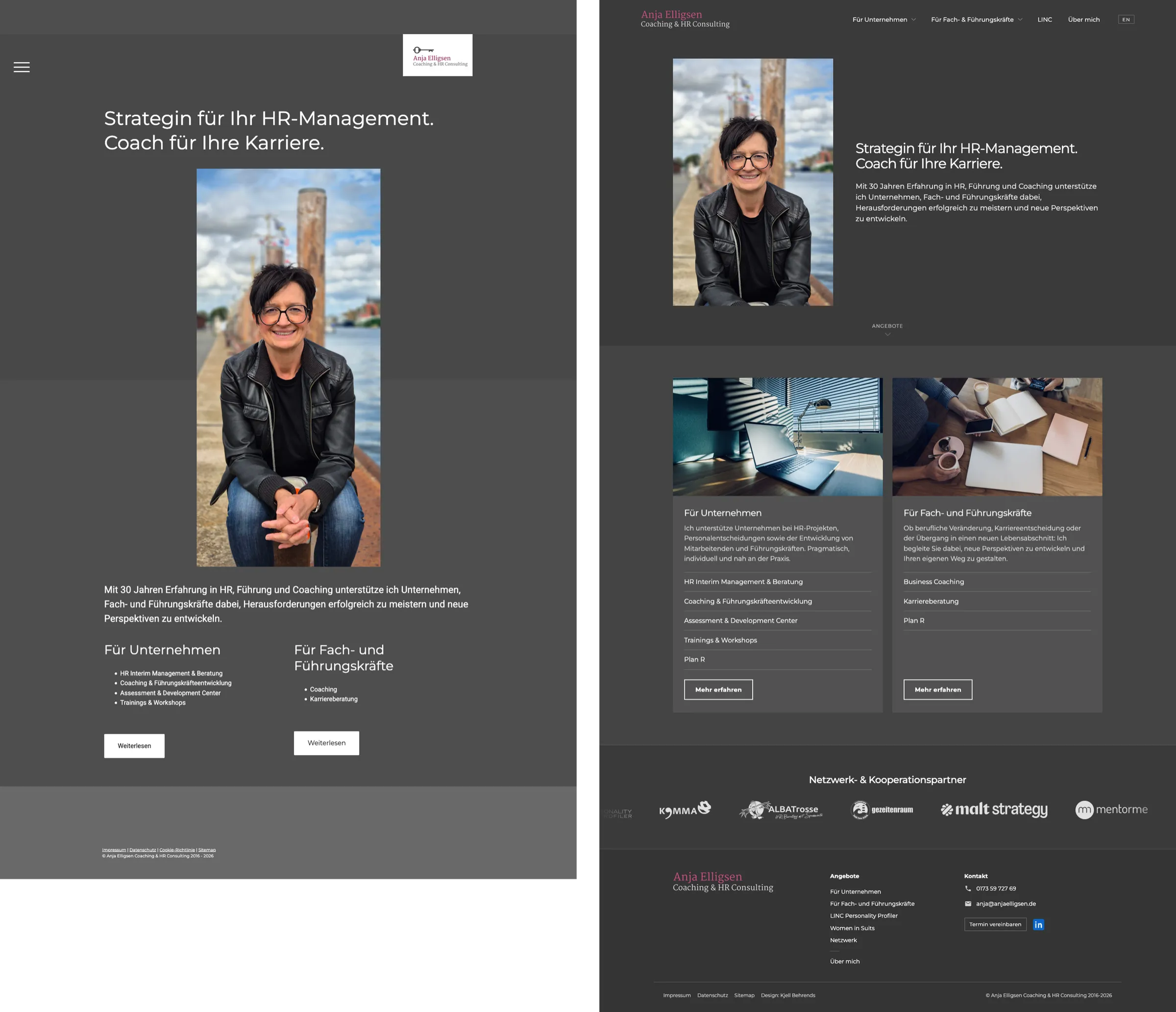This screenshot has height=1012, width=1176.
Task: Click the ALBATrosse partner logo
Action: [781, 810]
